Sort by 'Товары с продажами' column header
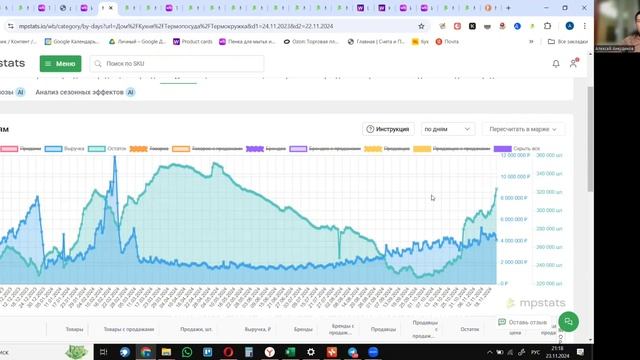This screenshot has height=360, width=640. tap(129, 329)
